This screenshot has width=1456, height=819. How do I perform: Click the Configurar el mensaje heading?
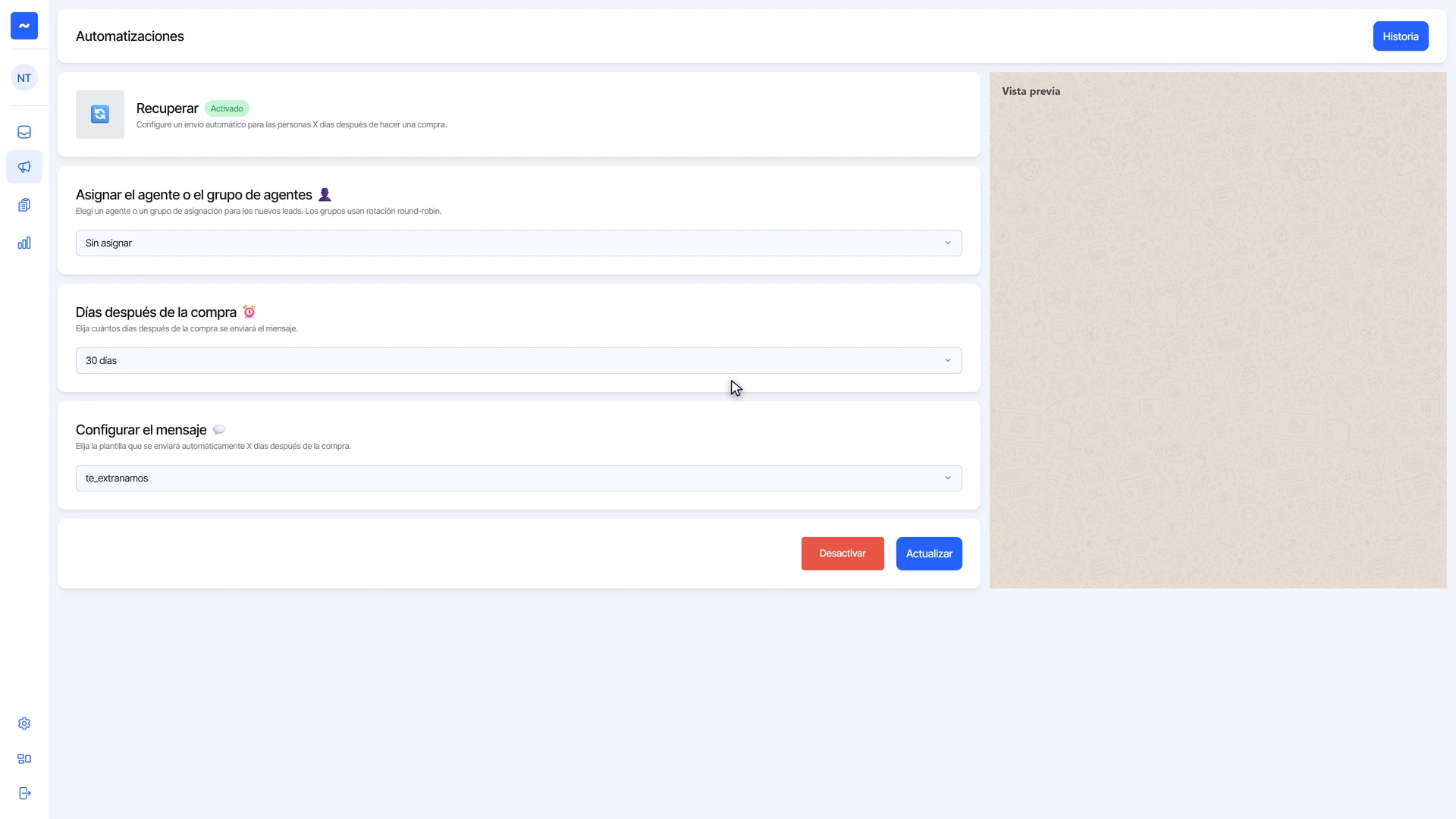pos(141,430)
